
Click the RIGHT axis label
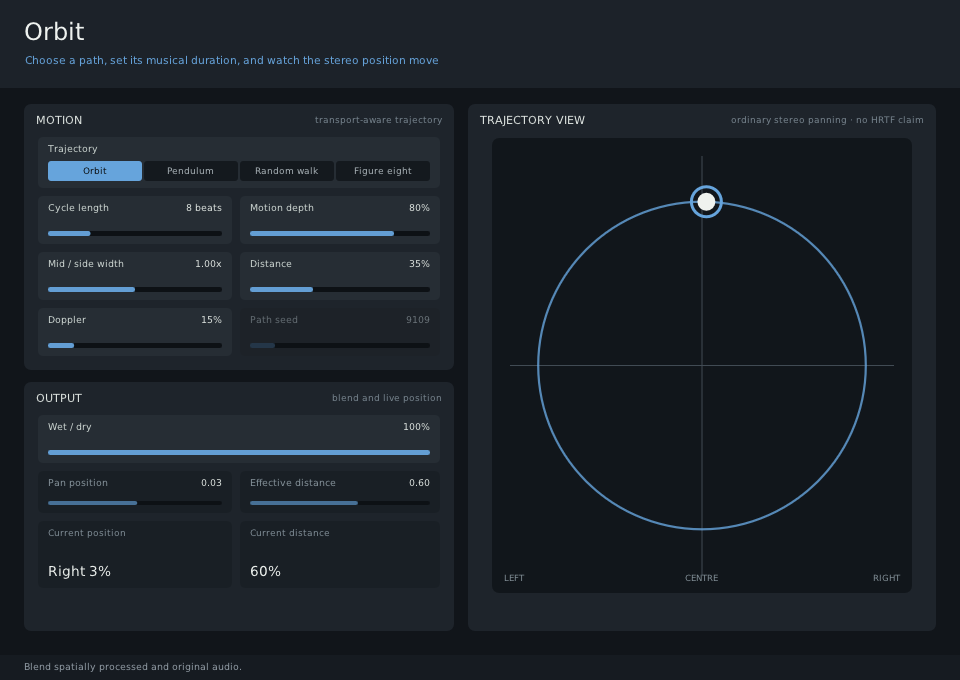tap(887, 578)
